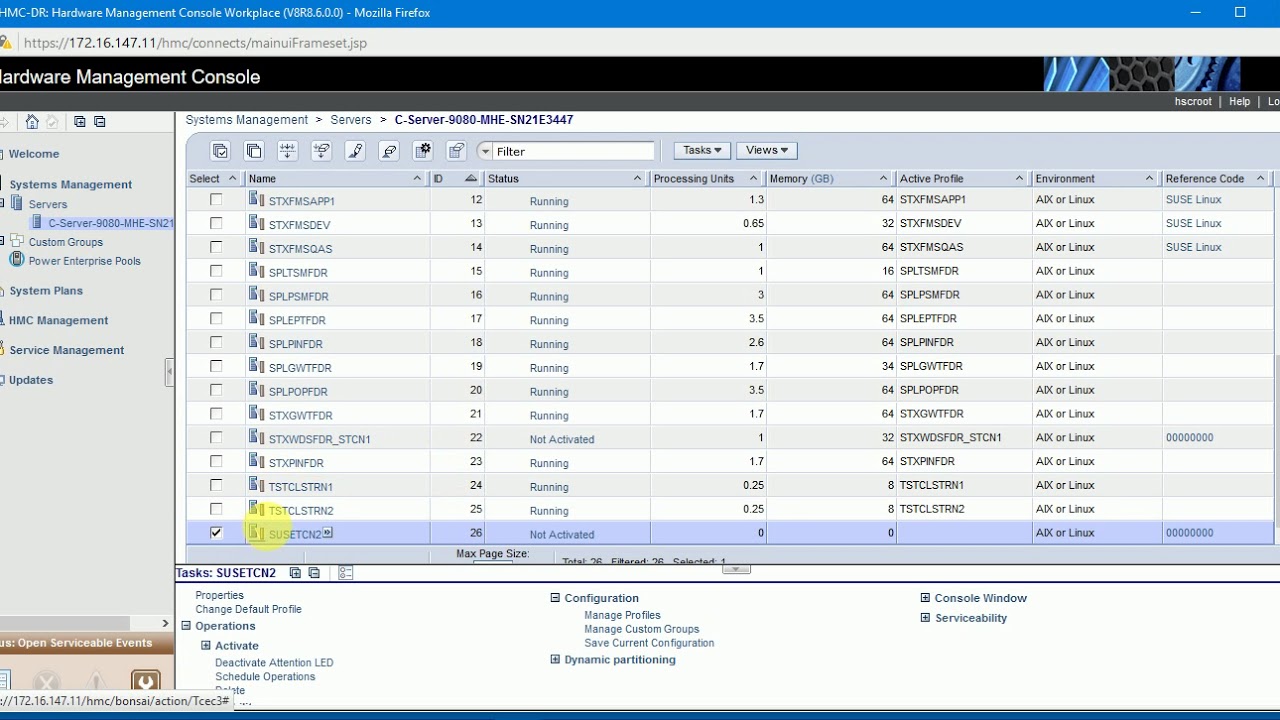
Task: Expand the Dynamic partitioning group
Action: (x=555, y=660)
